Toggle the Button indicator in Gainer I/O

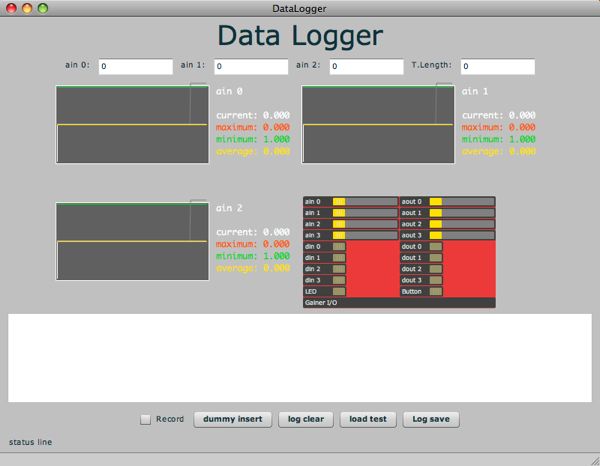click(x=436, y=291)
